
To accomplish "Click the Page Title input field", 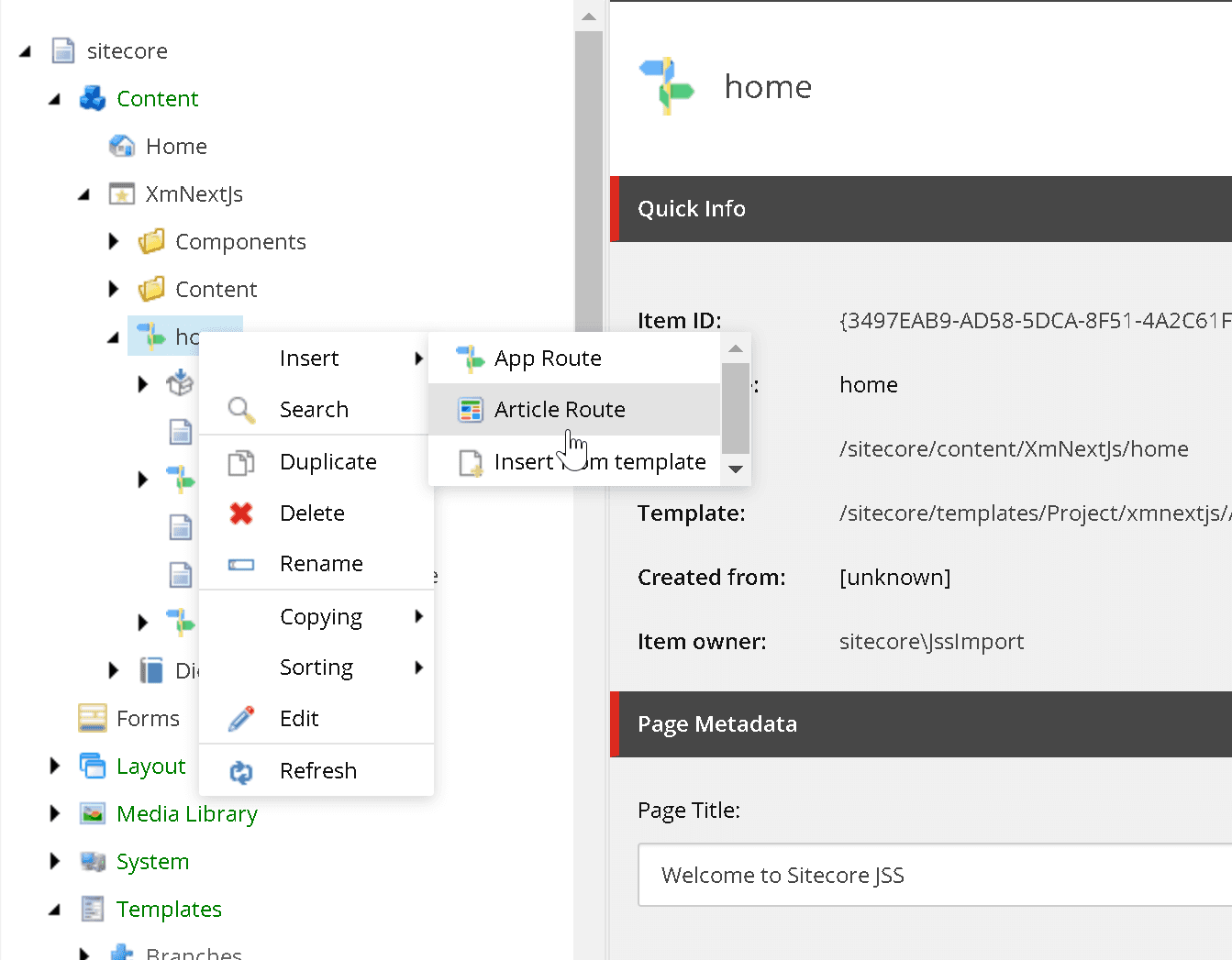I will coord(935,876).
